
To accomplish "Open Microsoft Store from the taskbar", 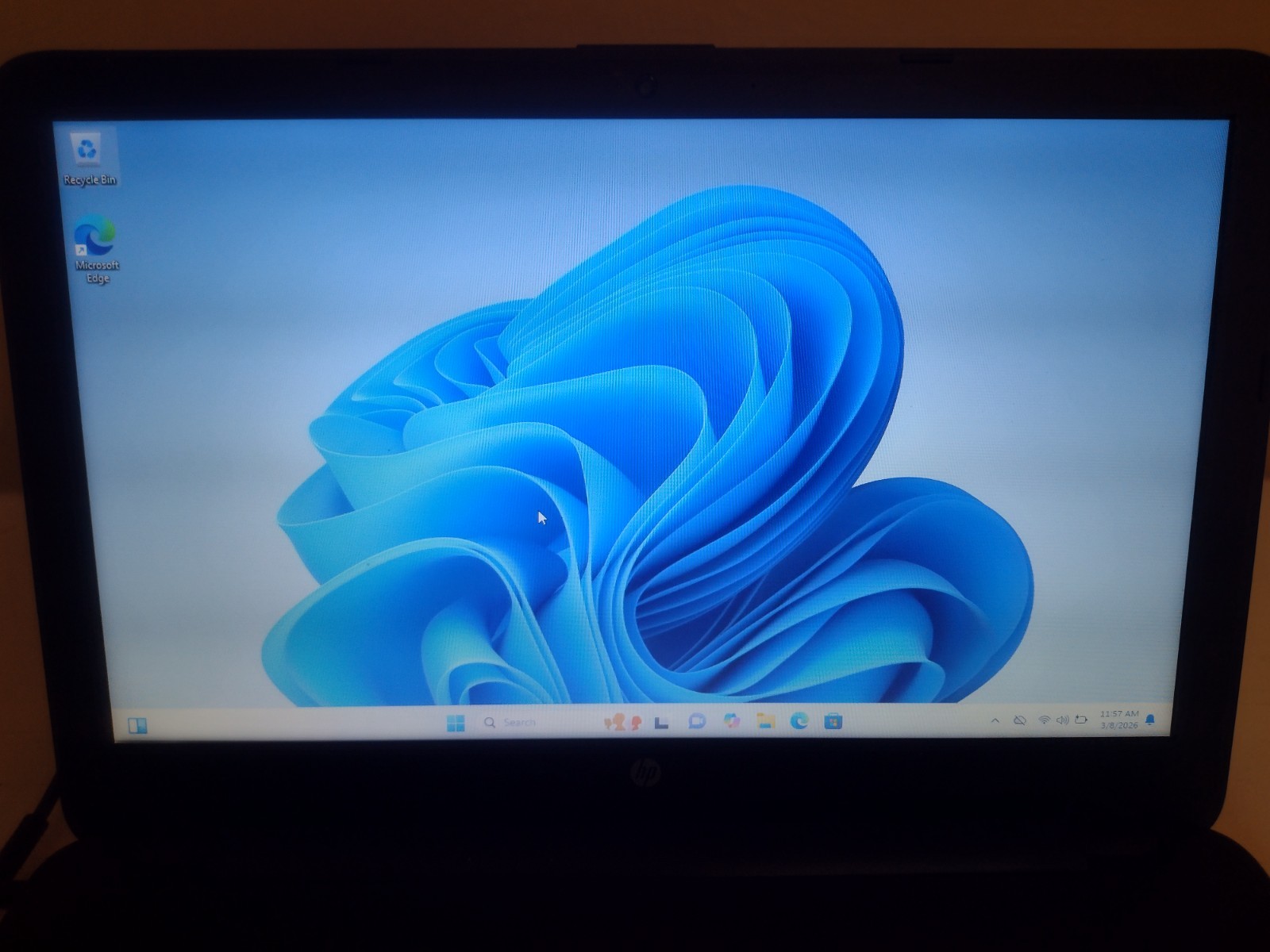I will [833, 720].
